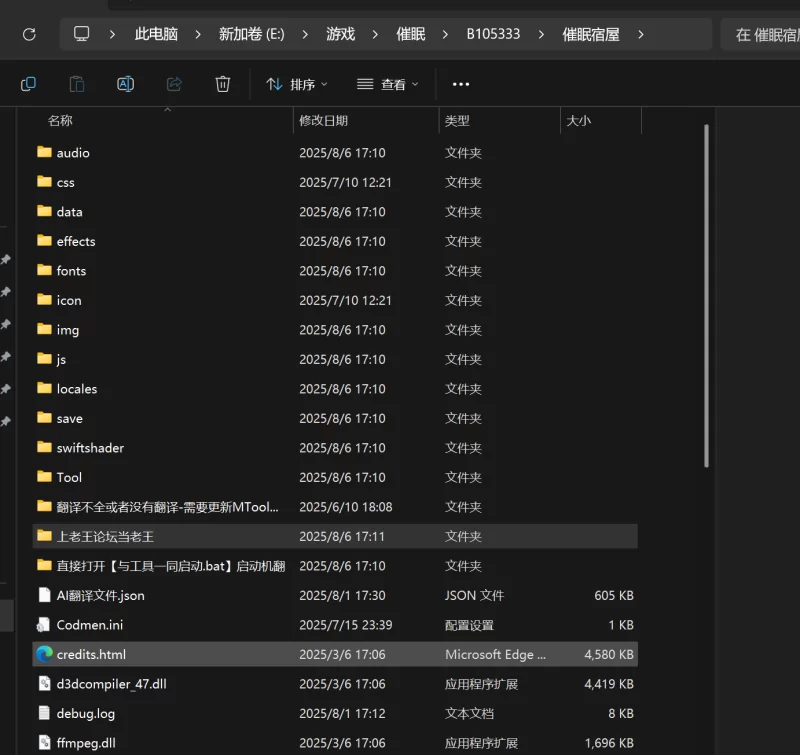Click the 配置设置 type cell
Image resolution: width=800 pixels, height=755 pixels.
point(469,625)
